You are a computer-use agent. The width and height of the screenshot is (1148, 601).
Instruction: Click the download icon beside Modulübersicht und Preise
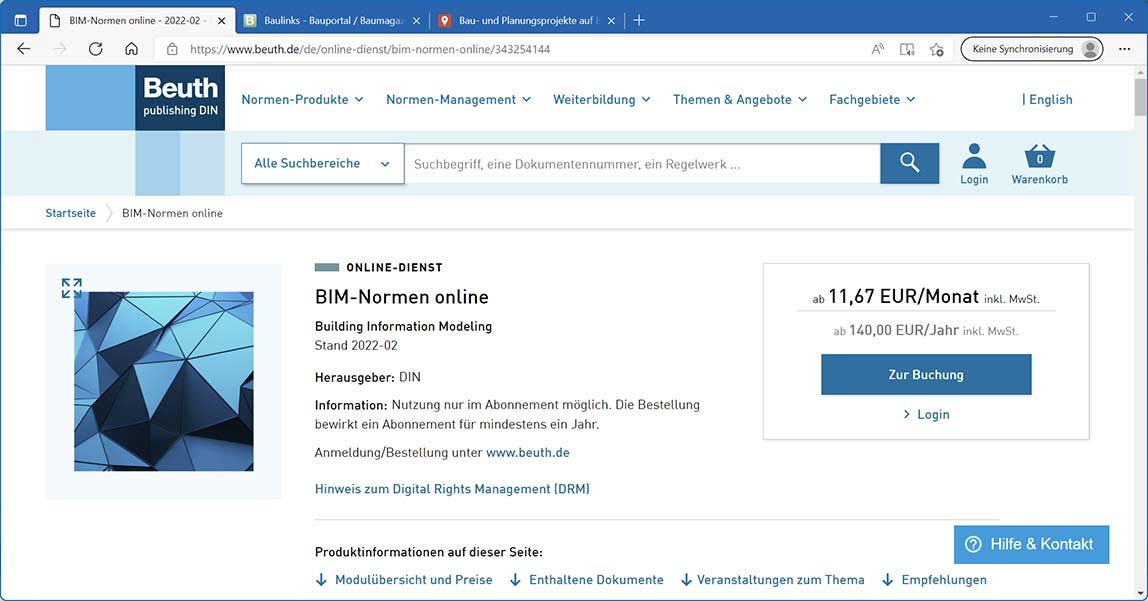[x=321, y=579]
